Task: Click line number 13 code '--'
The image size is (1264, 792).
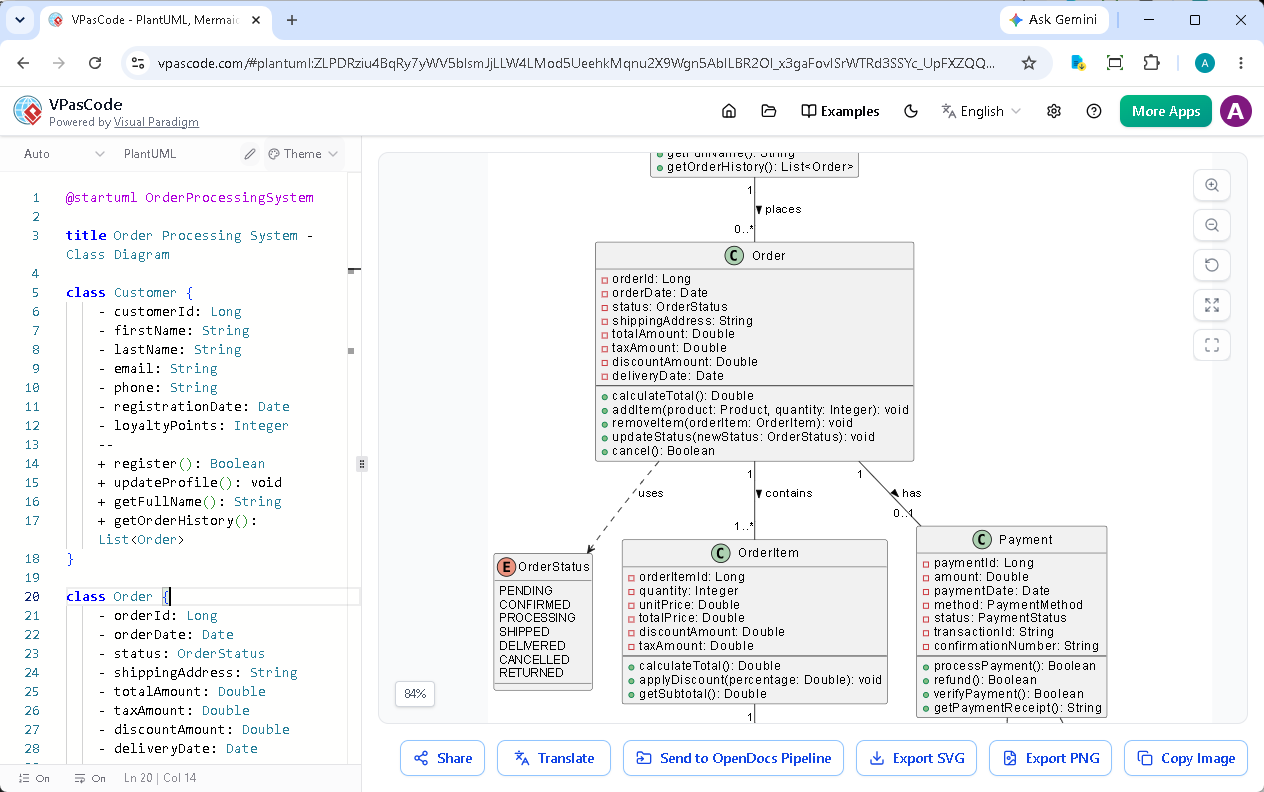Action: (106, 445)
